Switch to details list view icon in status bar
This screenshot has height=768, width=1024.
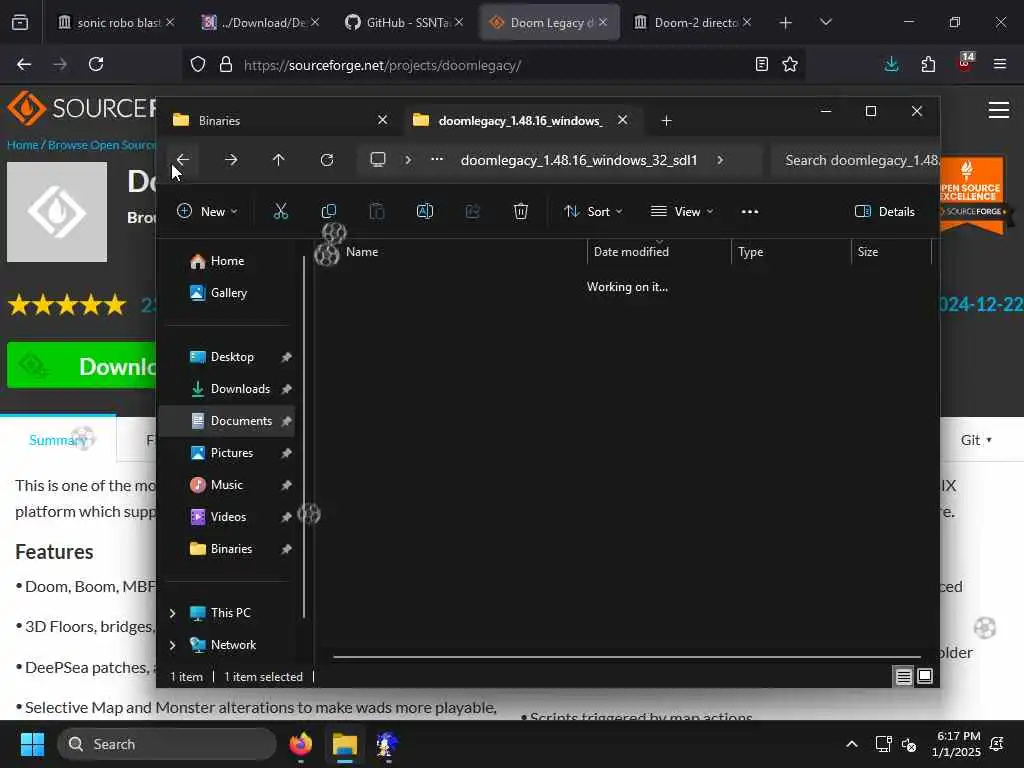pos(903,677)
